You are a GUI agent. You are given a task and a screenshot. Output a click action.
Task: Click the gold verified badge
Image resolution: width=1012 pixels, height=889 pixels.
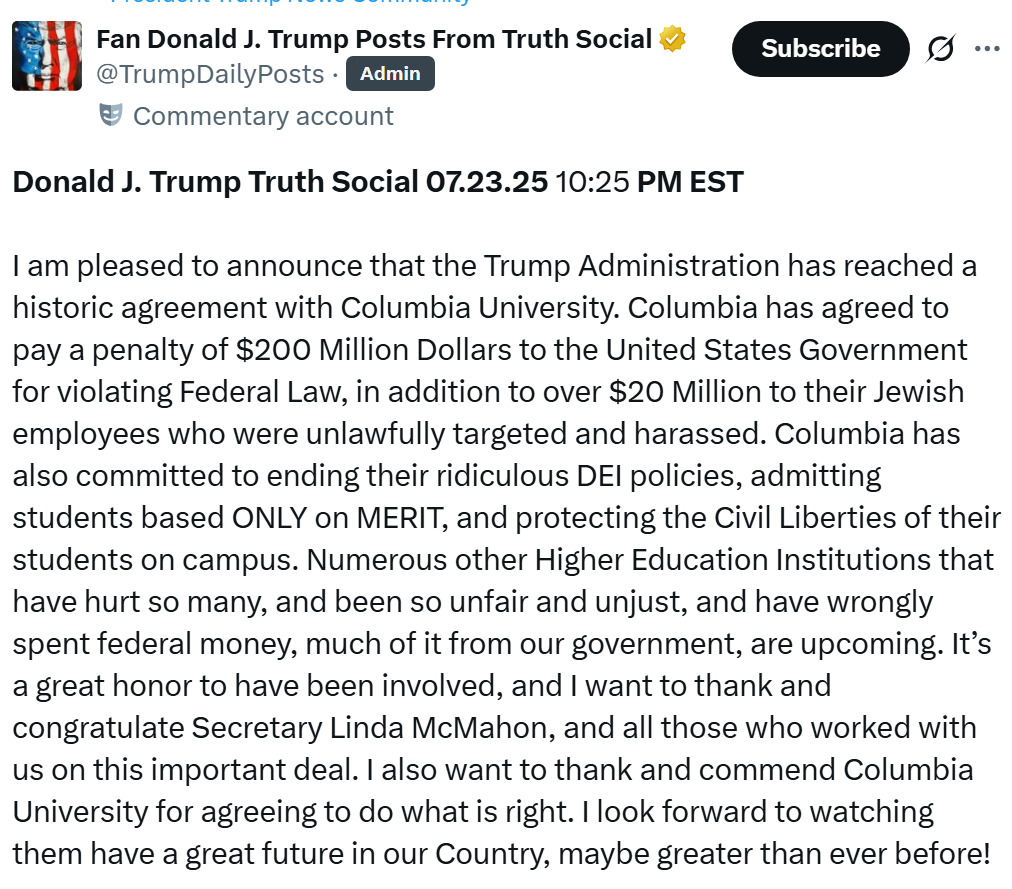coord(672,39)
